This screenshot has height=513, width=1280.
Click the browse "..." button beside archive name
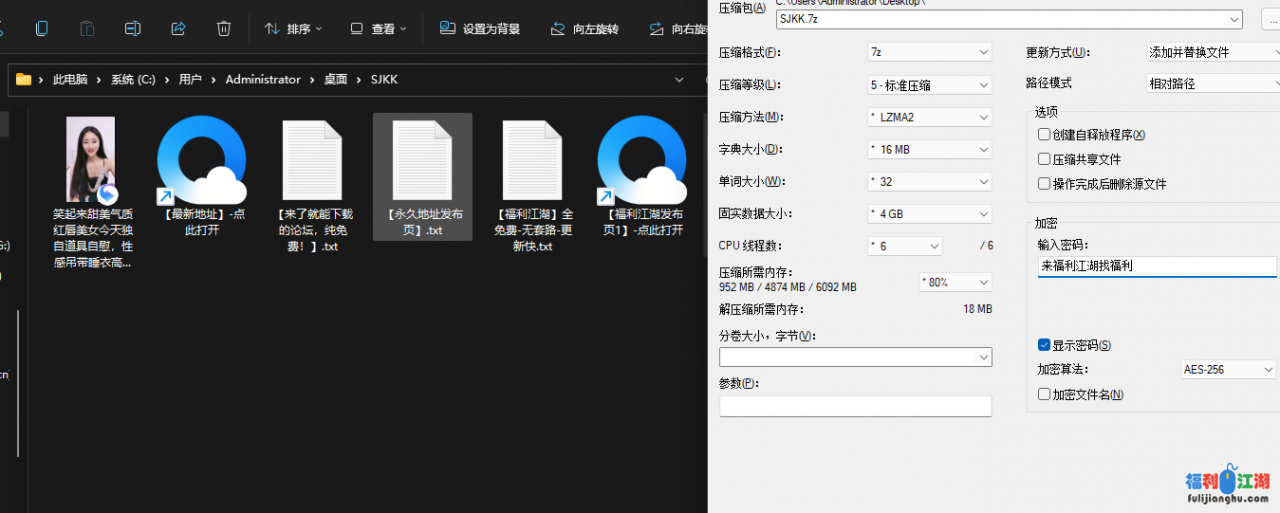1274,20
